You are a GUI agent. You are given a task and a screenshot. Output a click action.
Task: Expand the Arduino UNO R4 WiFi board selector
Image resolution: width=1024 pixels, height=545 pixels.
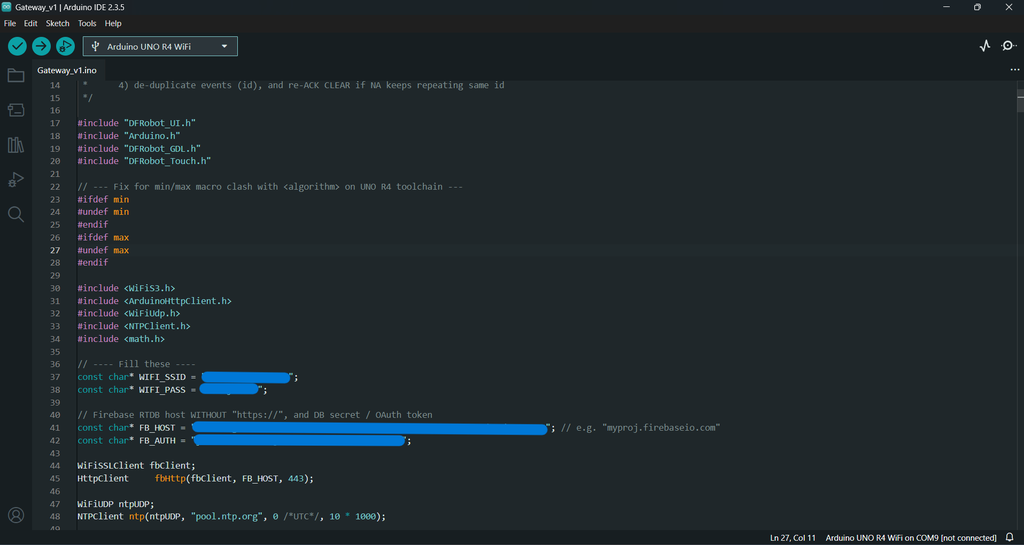pyautogui.click(x=160, y=46)
